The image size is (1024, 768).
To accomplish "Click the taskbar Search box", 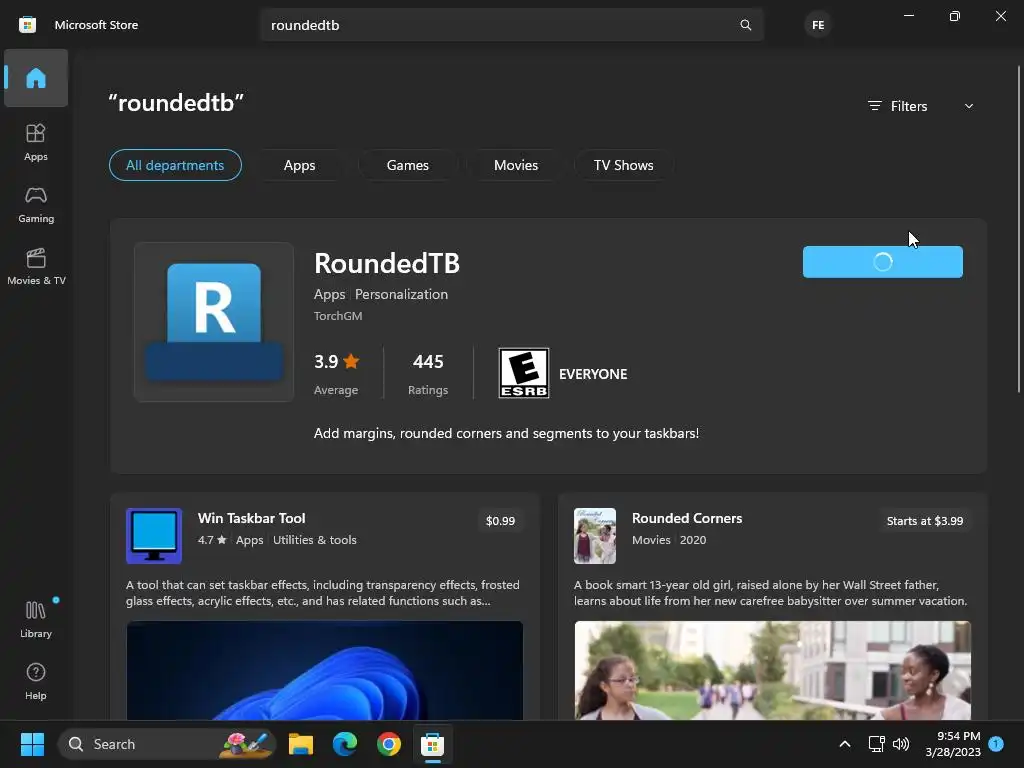I will click(167, 744).
